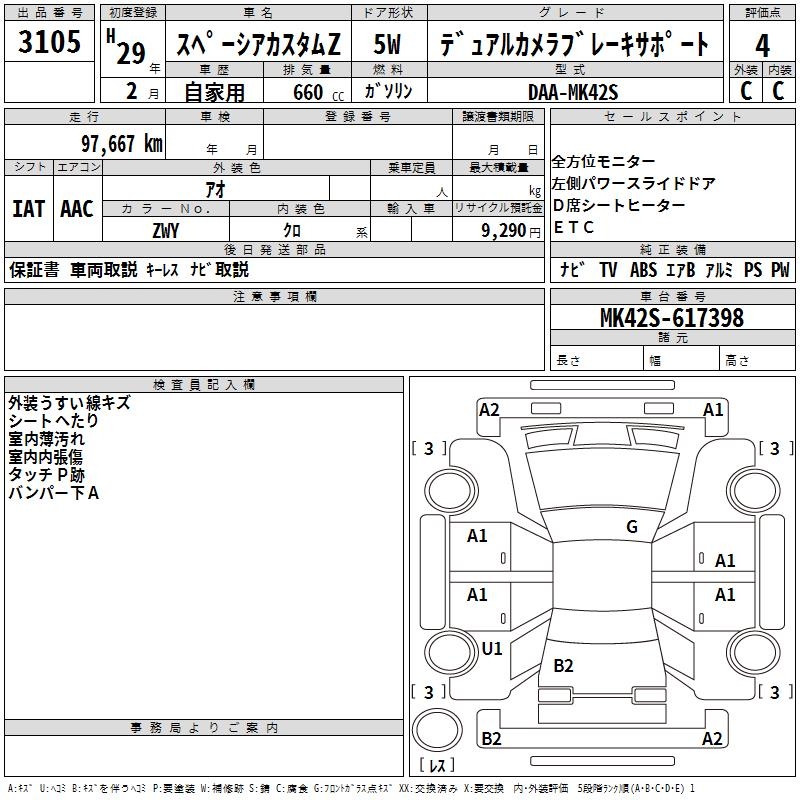Click the G mark on the windshield

tap(631, 527)
